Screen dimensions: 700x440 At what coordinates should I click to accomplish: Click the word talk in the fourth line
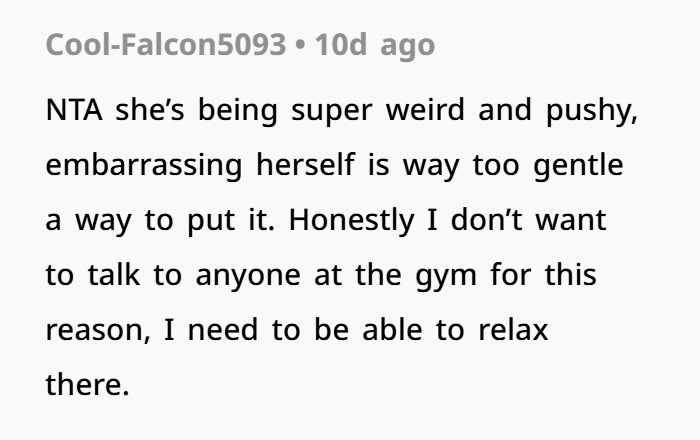114,275
